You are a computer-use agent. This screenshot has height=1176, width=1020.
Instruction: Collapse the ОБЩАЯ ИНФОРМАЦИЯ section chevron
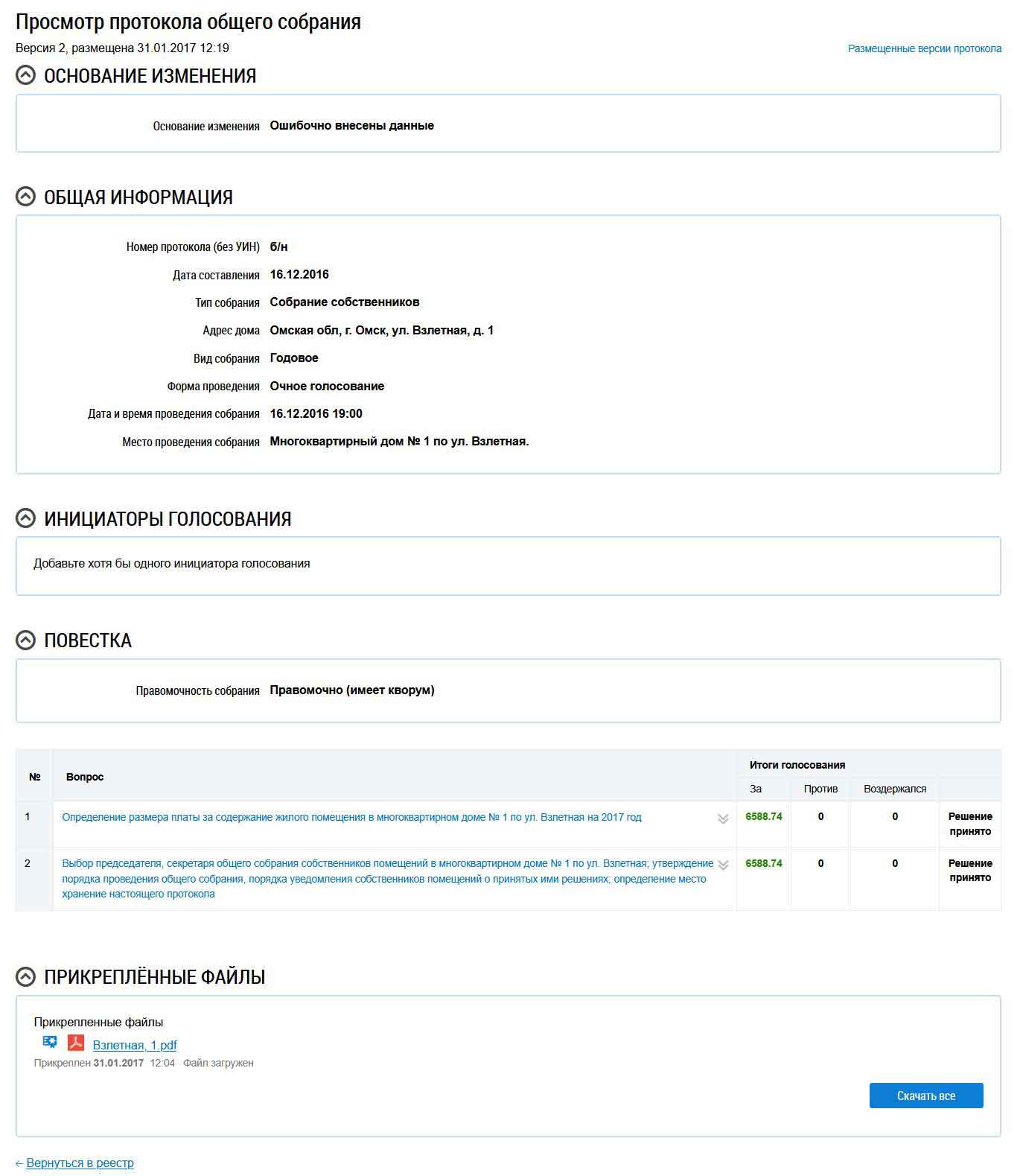click(25, 197)
